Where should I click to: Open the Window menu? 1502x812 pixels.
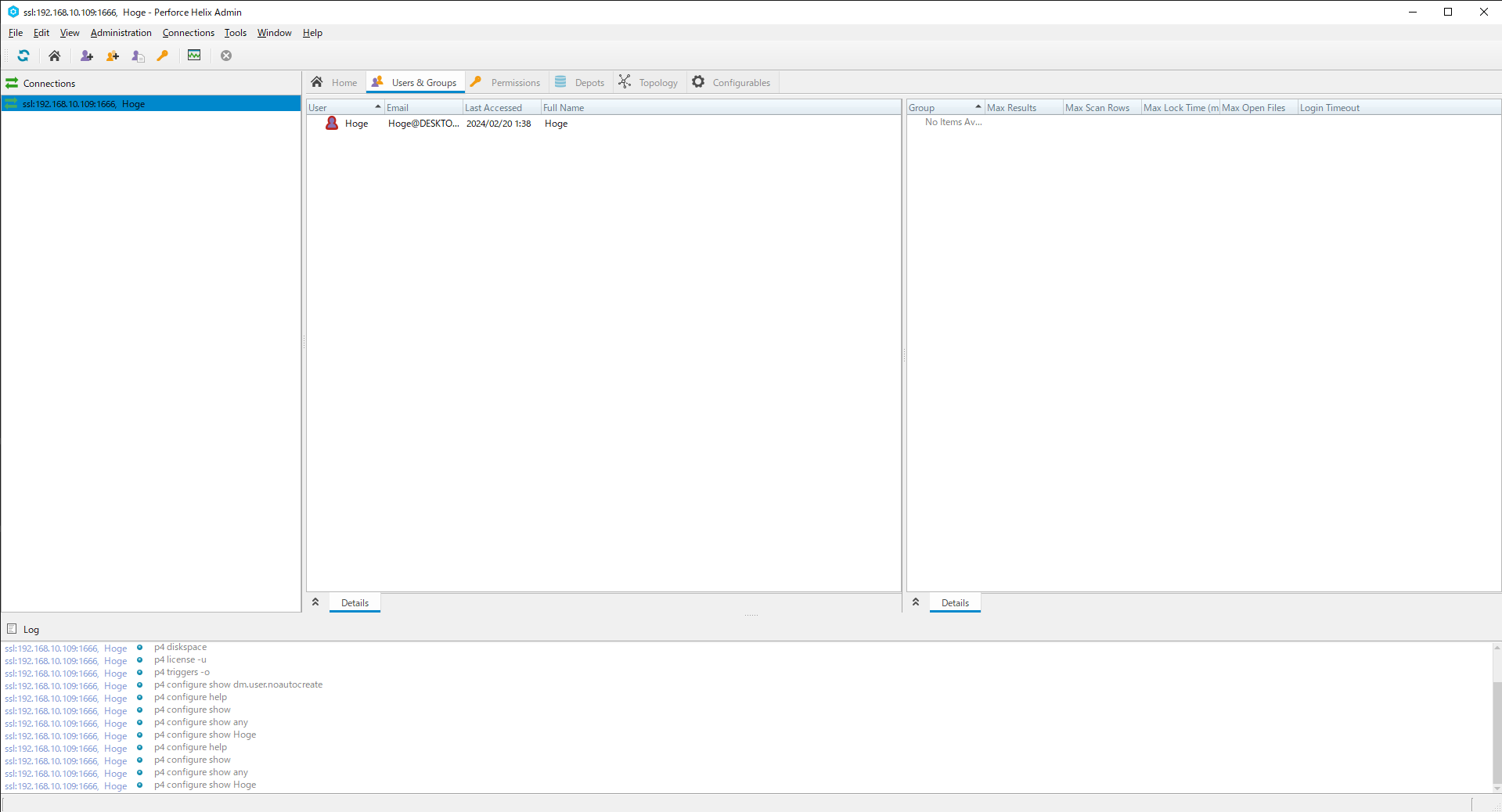(x=275, y=33)
